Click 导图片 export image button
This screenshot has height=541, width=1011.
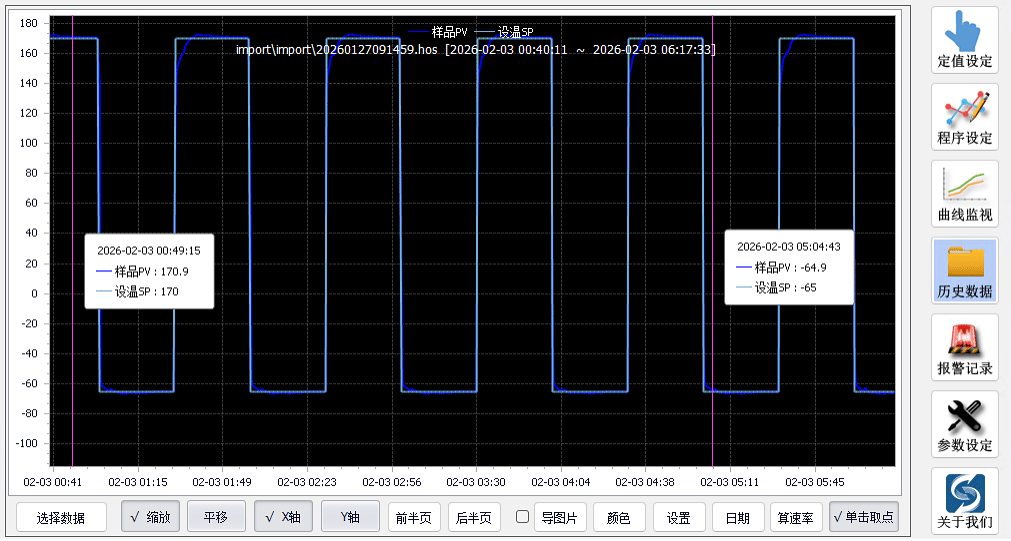560,518
